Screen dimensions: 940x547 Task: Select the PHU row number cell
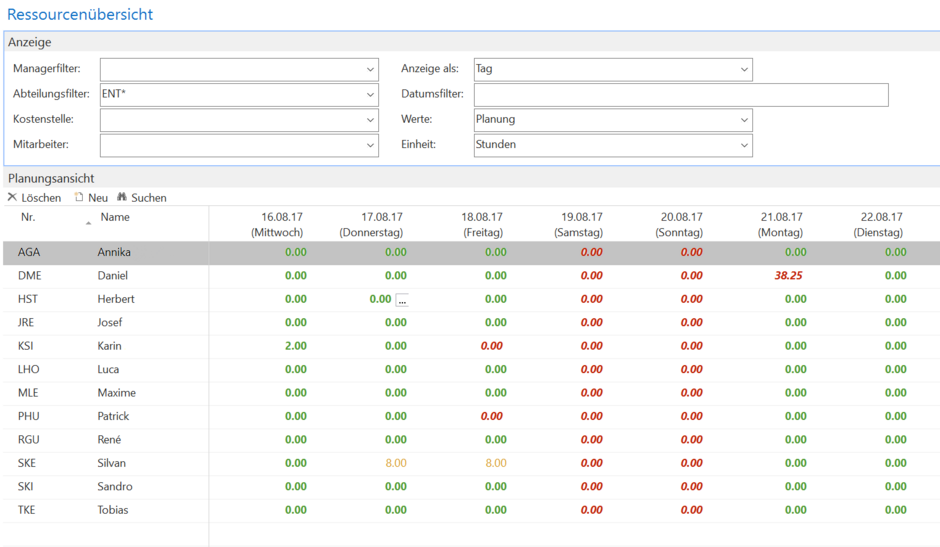click(x=28, y=416)
